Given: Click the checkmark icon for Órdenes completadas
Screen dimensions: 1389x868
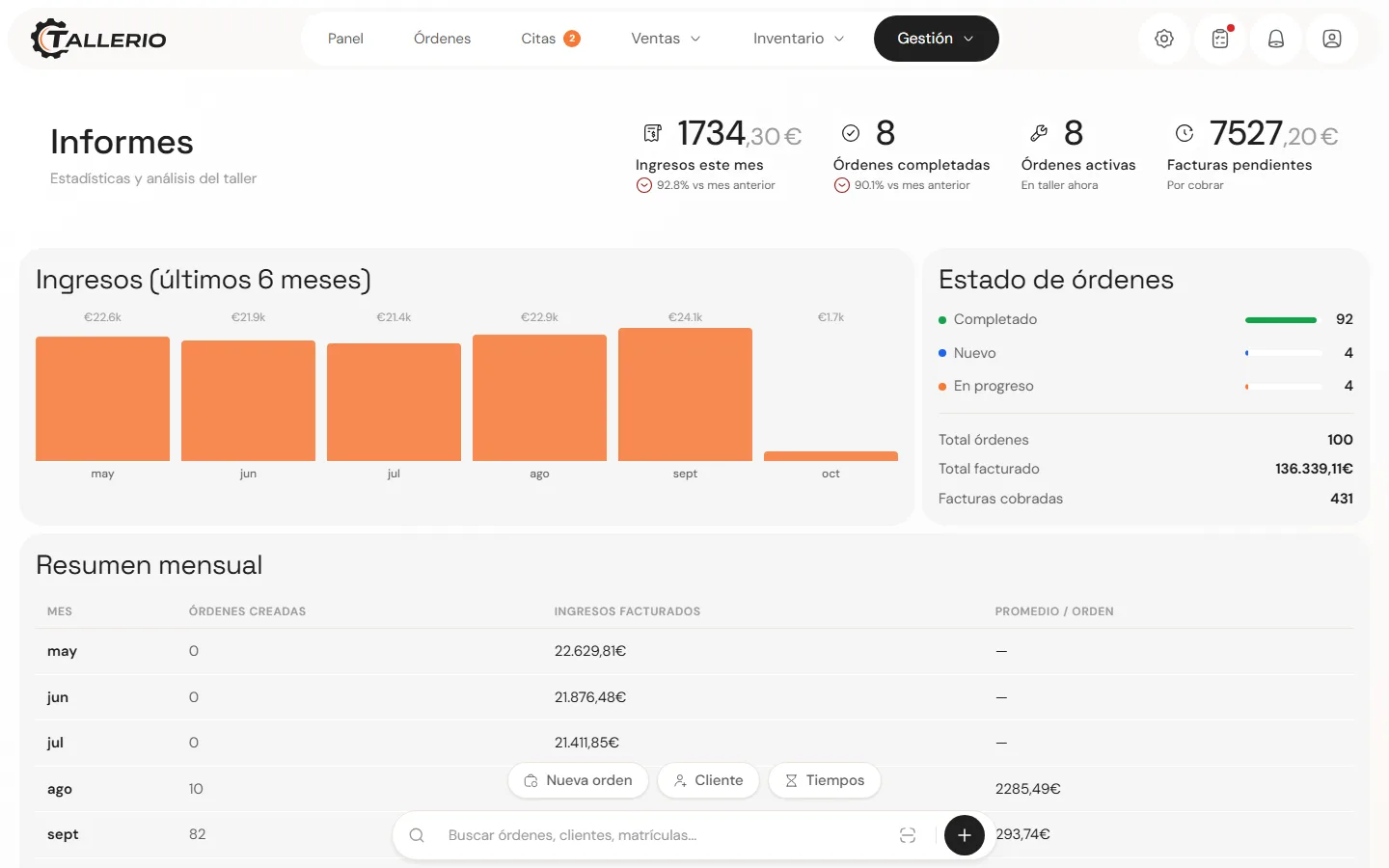Looking at the screenshot, I should click(x=851, y=133).
